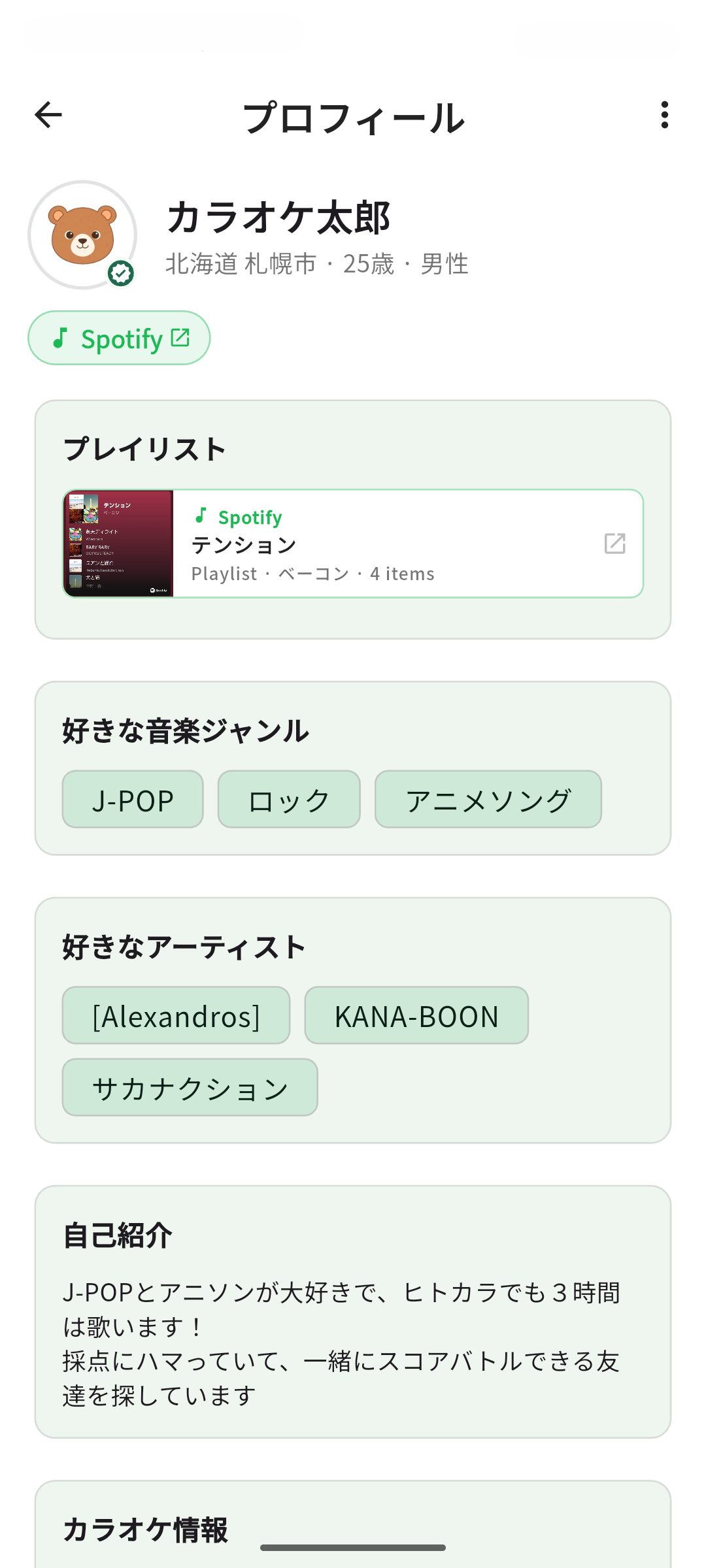Viewport: 706px width, 1568px height.
Task: Tap the back arrow icon
Action: coord(47,115)
